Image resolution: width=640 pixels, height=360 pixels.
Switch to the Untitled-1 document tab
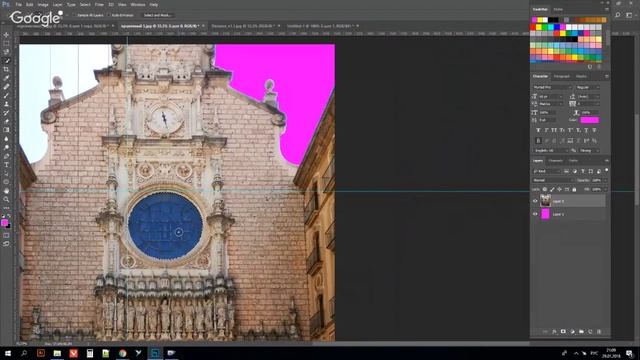320,26
